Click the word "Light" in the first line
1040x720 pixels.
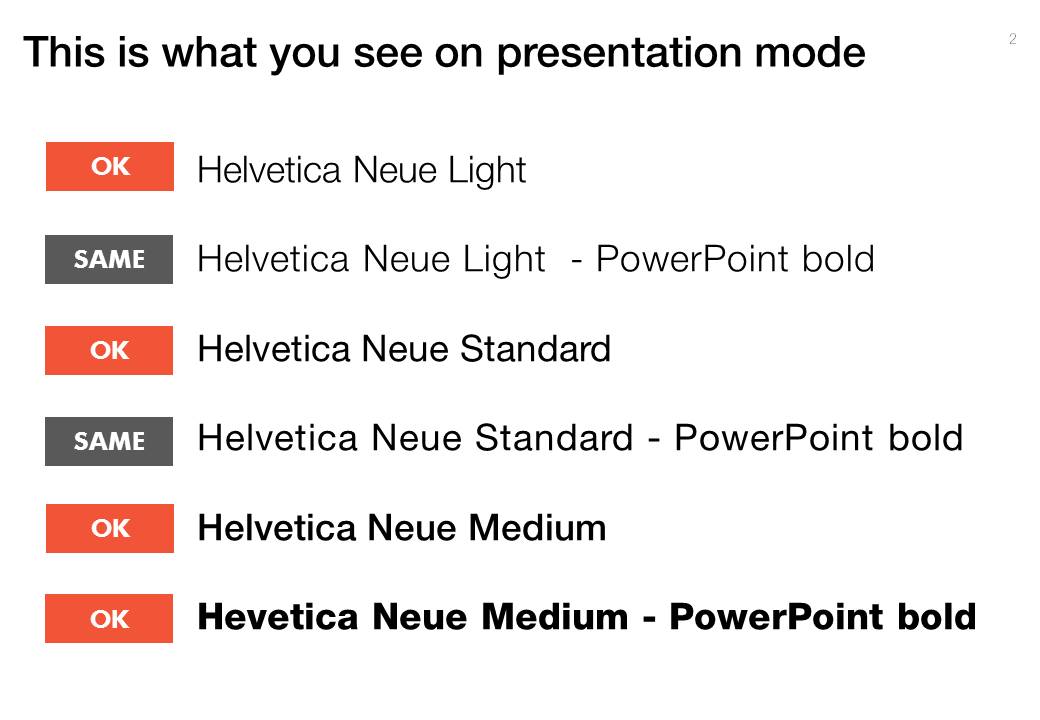486,171
